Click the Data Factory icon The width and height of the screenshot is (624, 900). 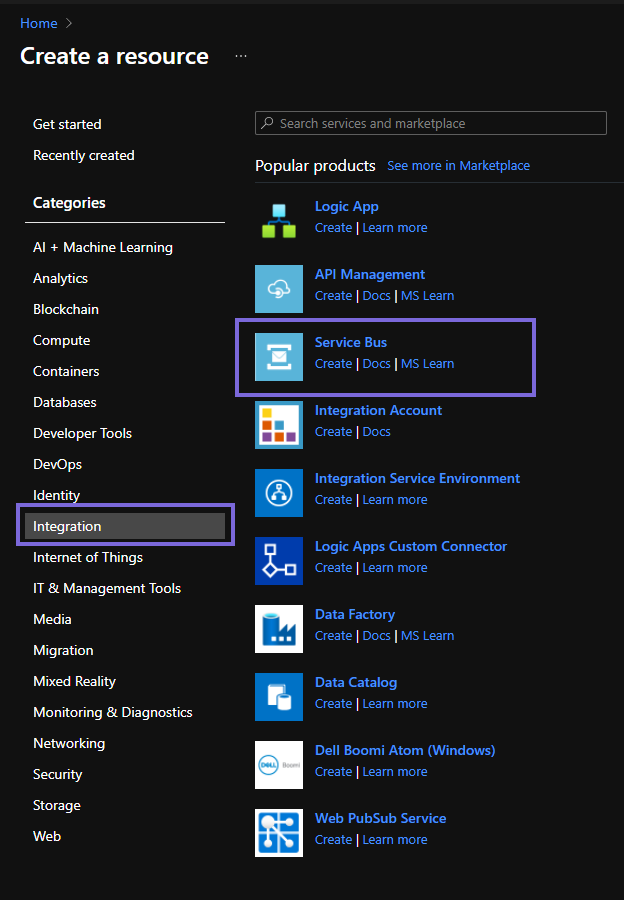coord(279,629)
